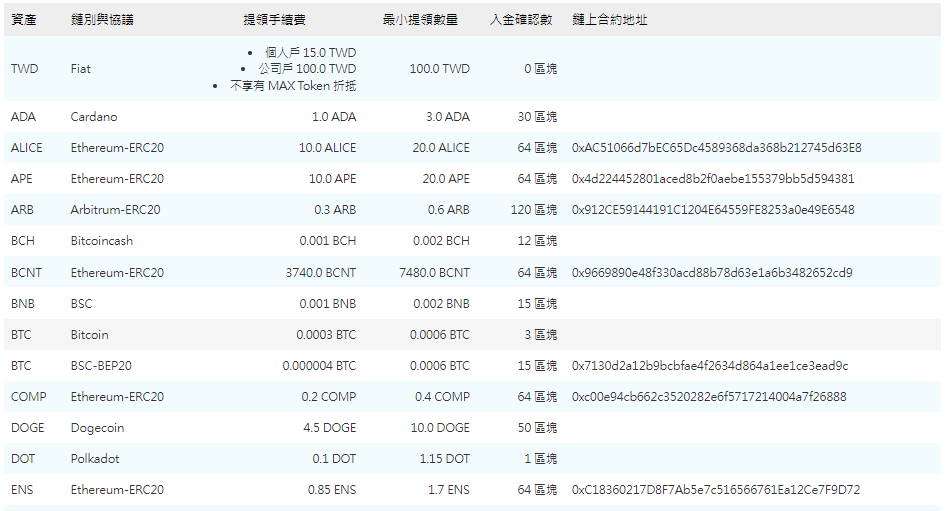
Task: Click the 鏈上合約地址 column header
Action: (609, 20)
